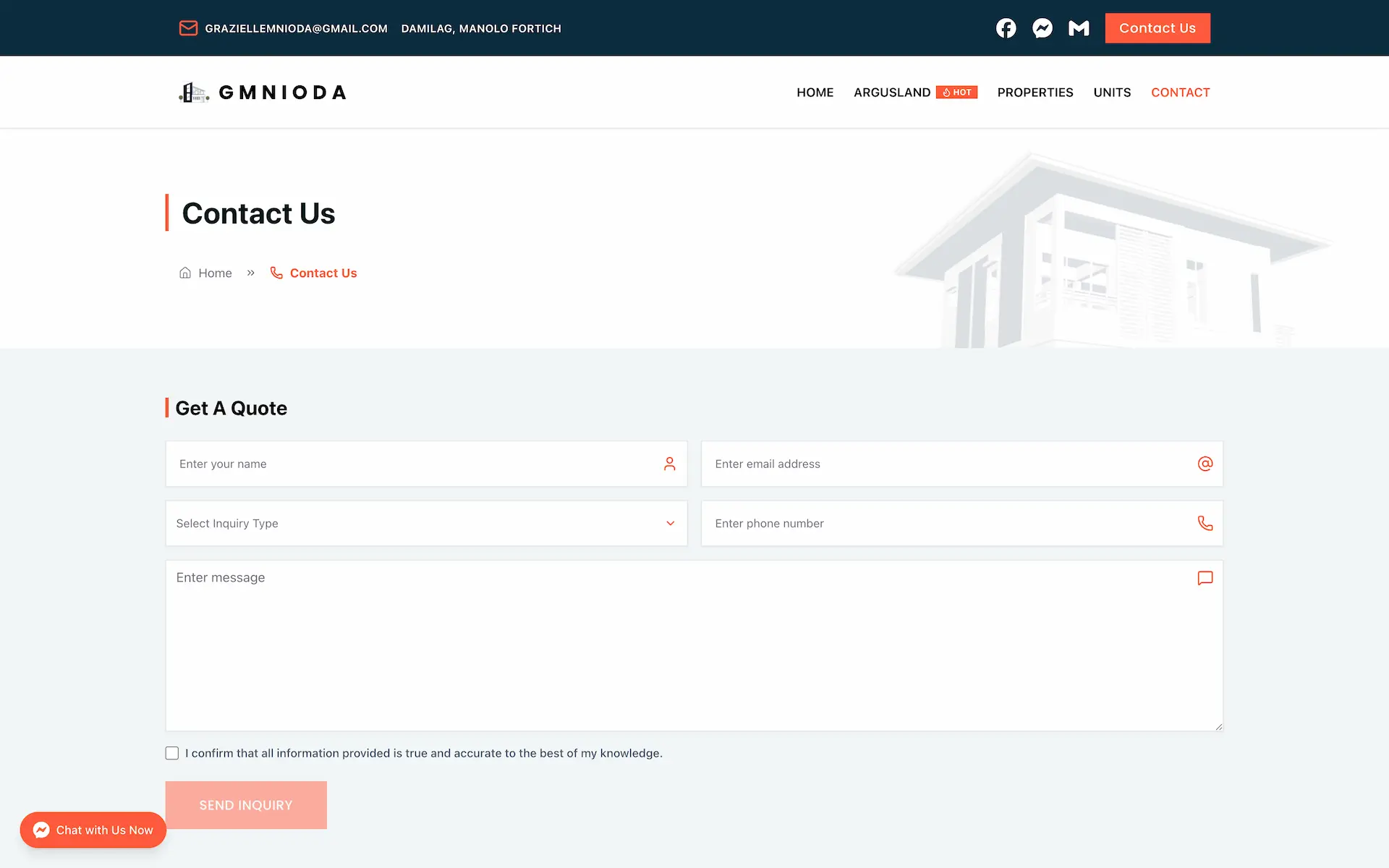This screenshot has height=868, width=1389.
Task: Click the envelope icon beside email address
Action: pyautogui.click(x=188, y=28)
